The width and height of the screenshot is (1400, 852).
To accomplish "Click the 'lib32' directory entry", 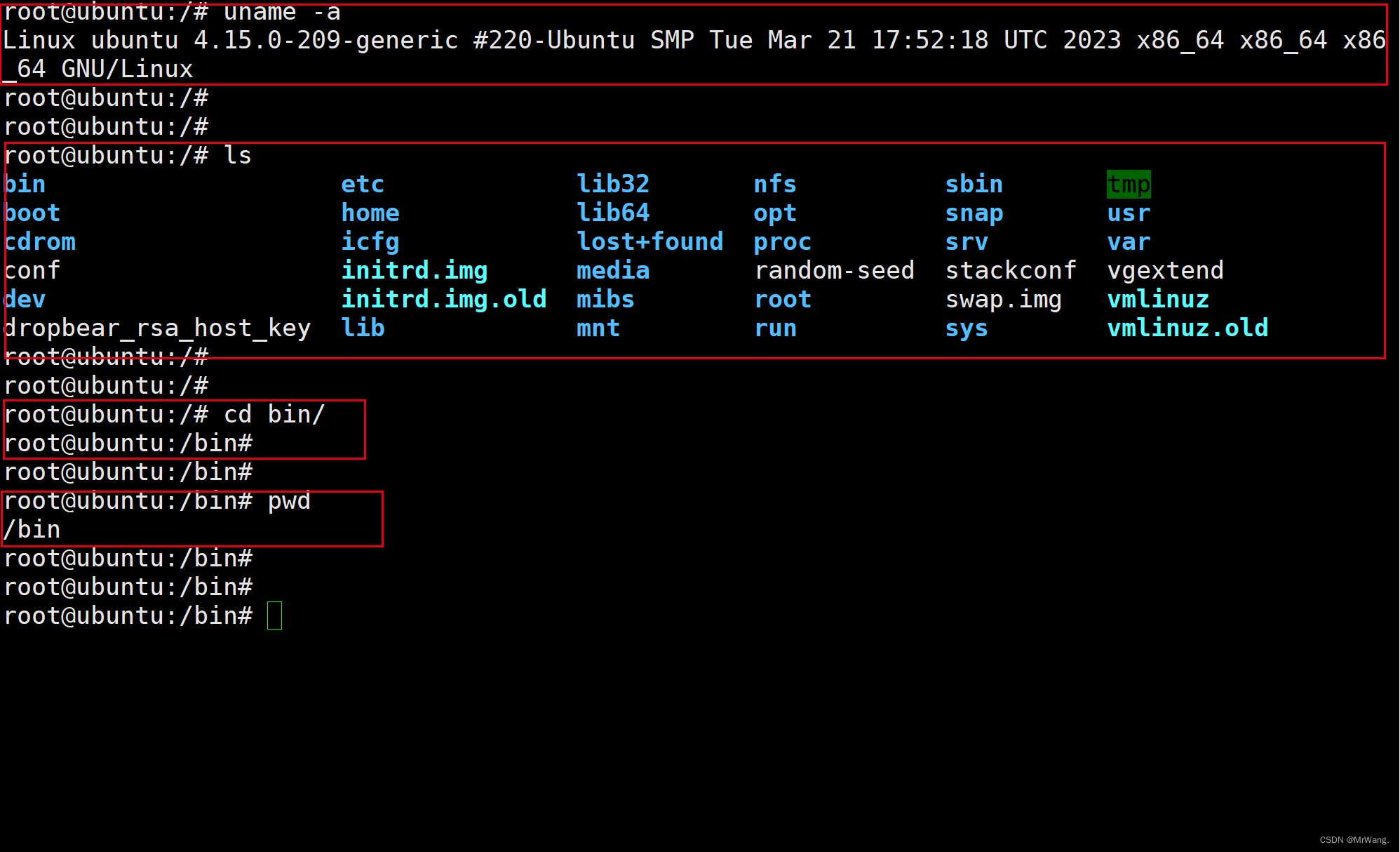I will tap(613, 185).
